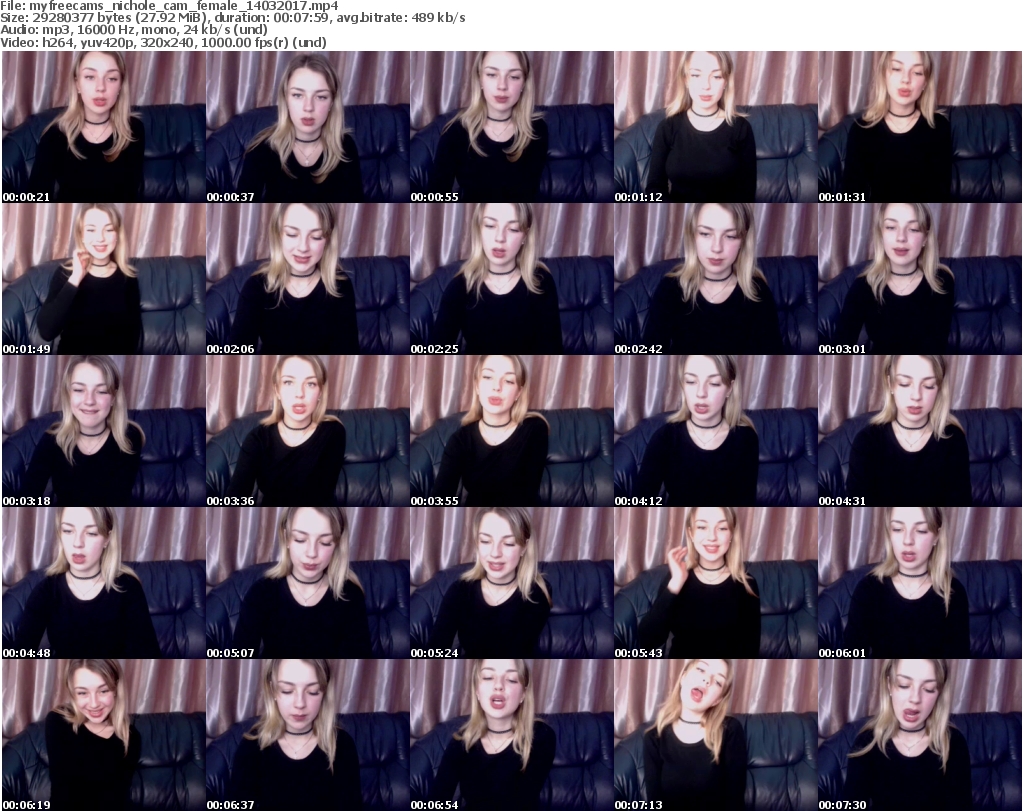
Task: Select the frame thumbnail at 00:01:31
Action: 920,127
